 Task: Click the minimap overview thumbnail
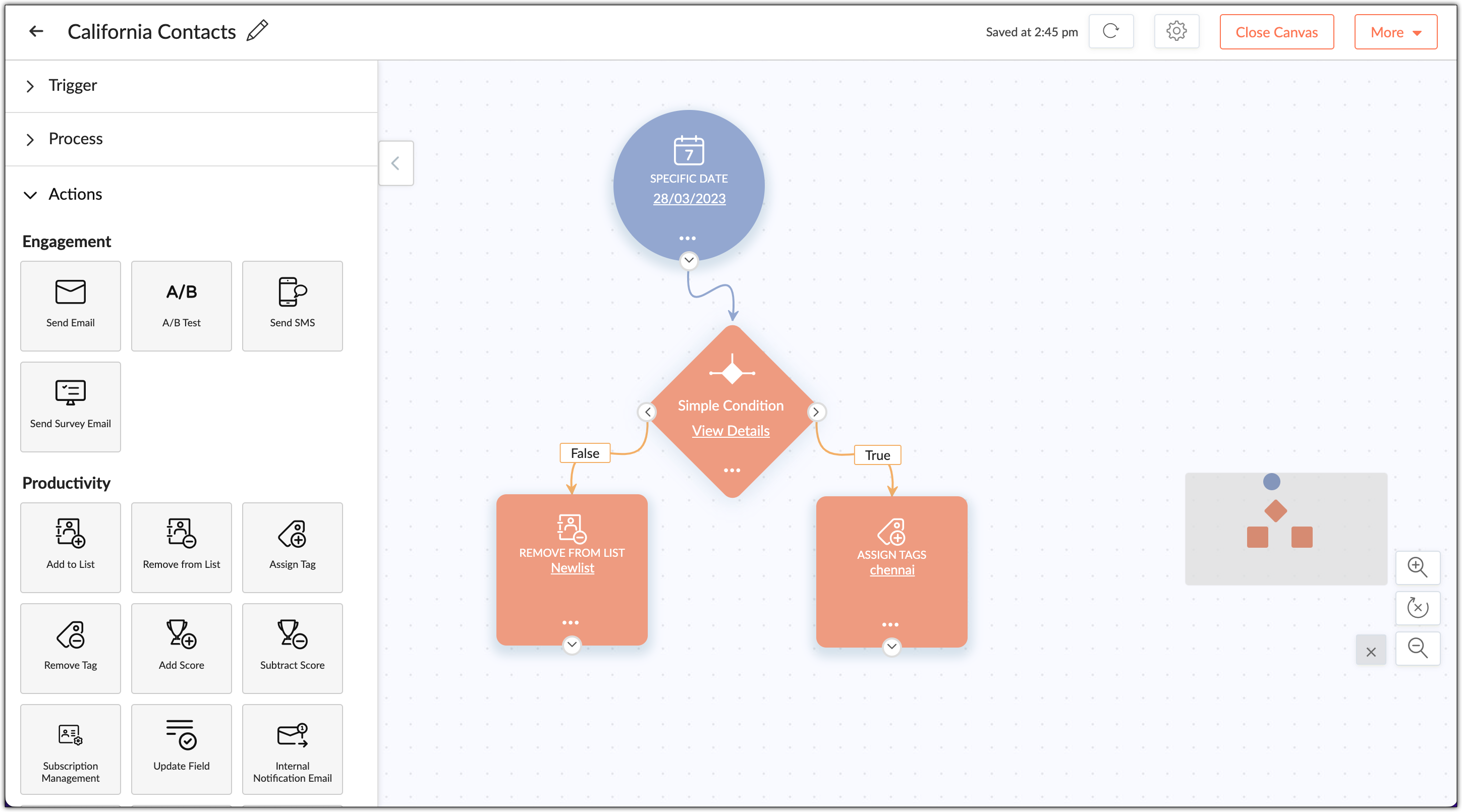coord(1285,529)
